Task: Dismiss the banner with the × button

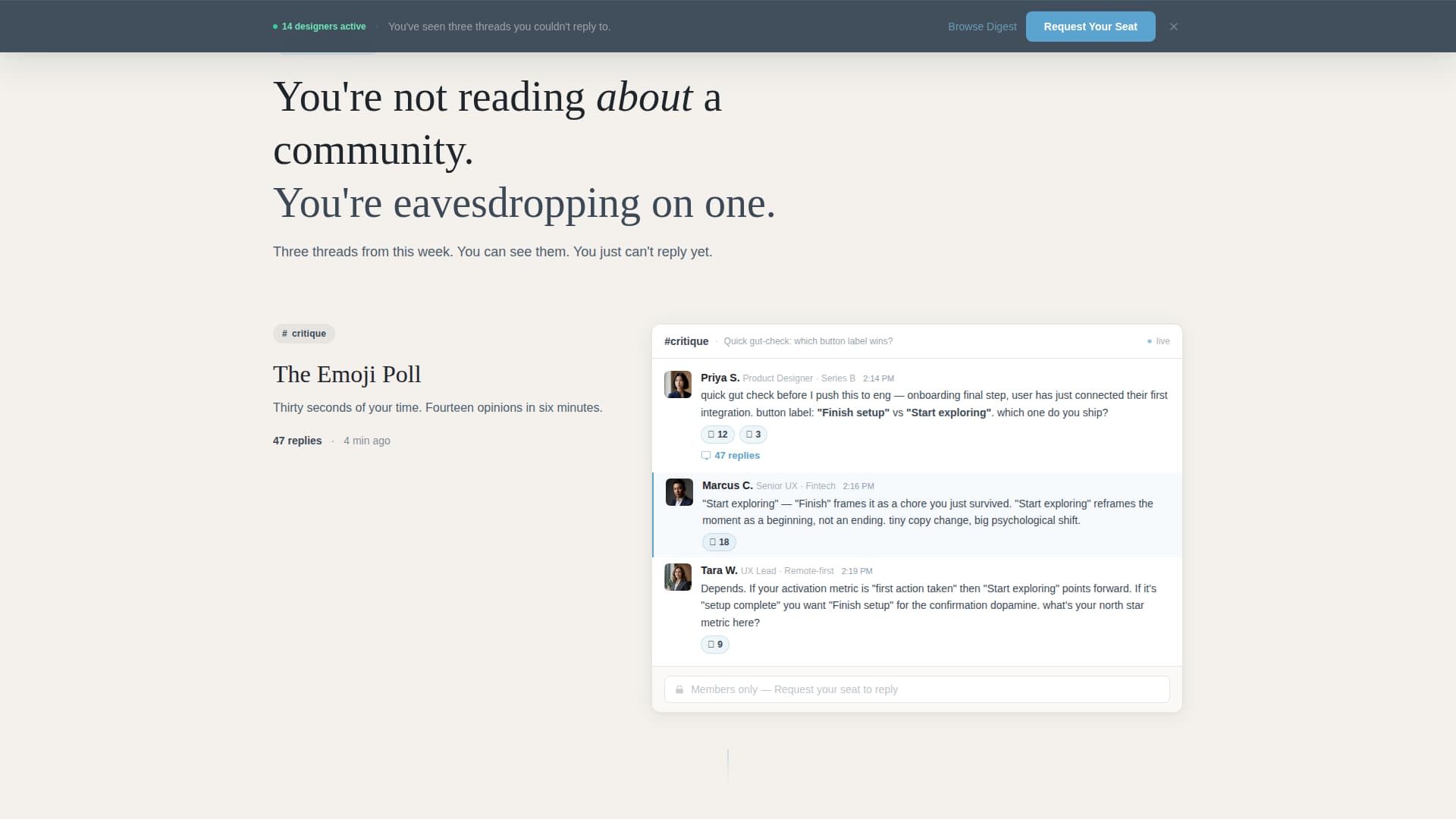Action: click(x=1173, y=26)
